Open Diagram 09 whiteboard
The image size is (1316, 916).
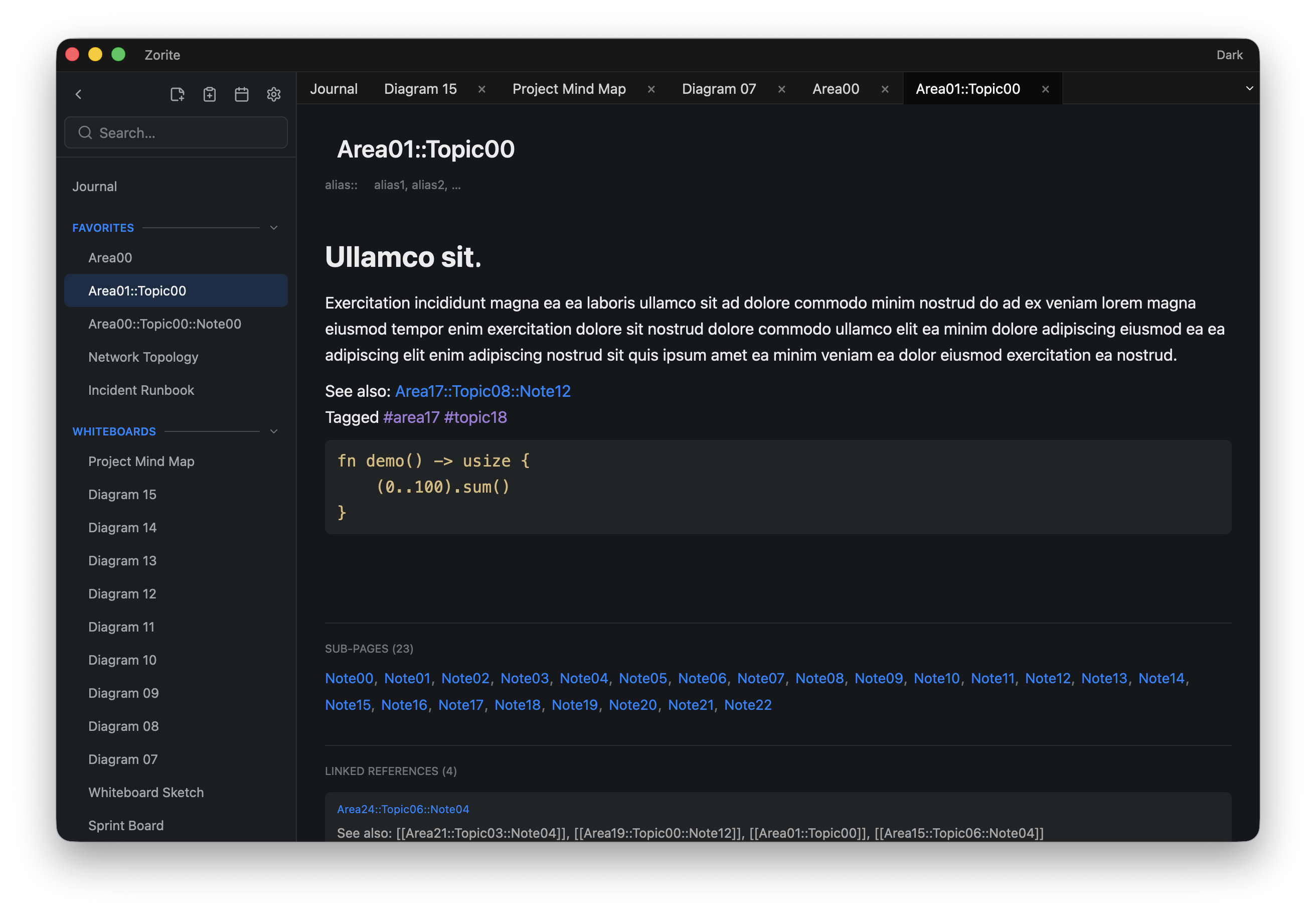(x=176, y=693)
